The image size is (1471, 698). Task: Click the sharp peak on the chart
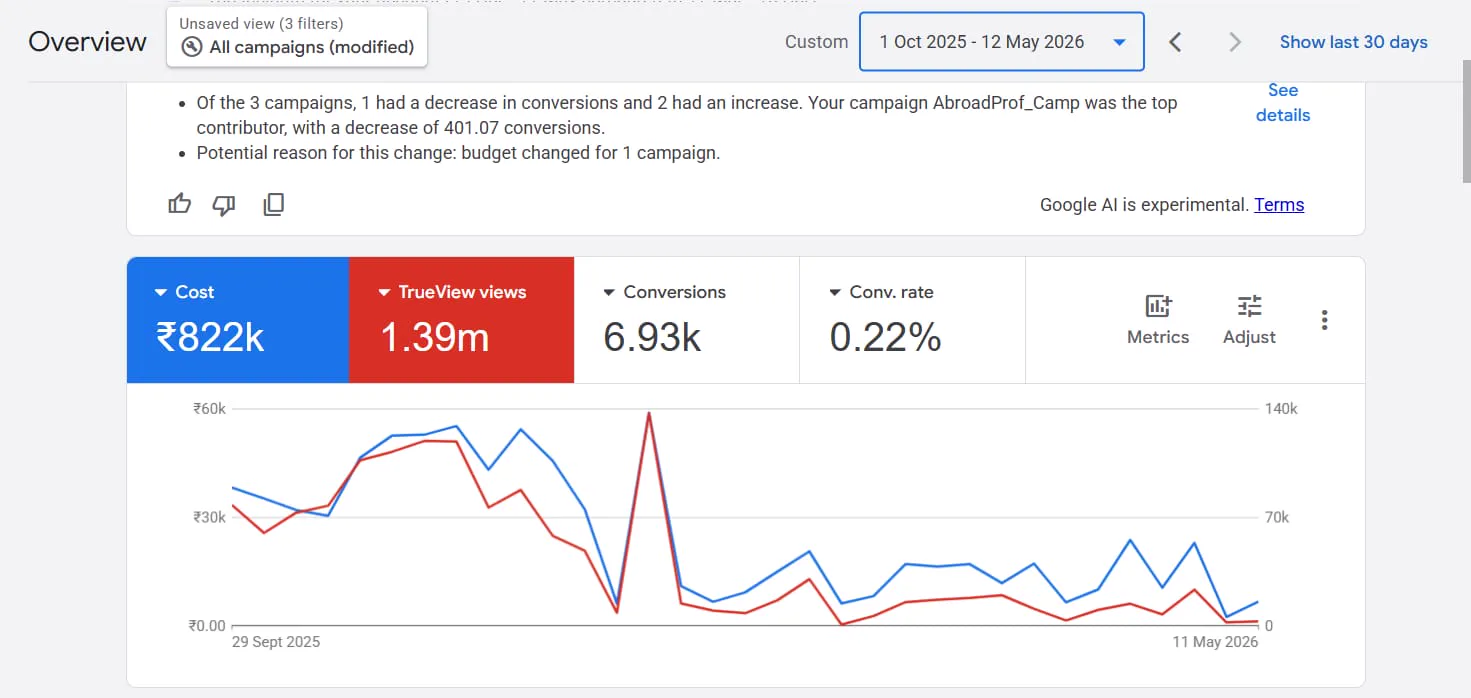649,413
